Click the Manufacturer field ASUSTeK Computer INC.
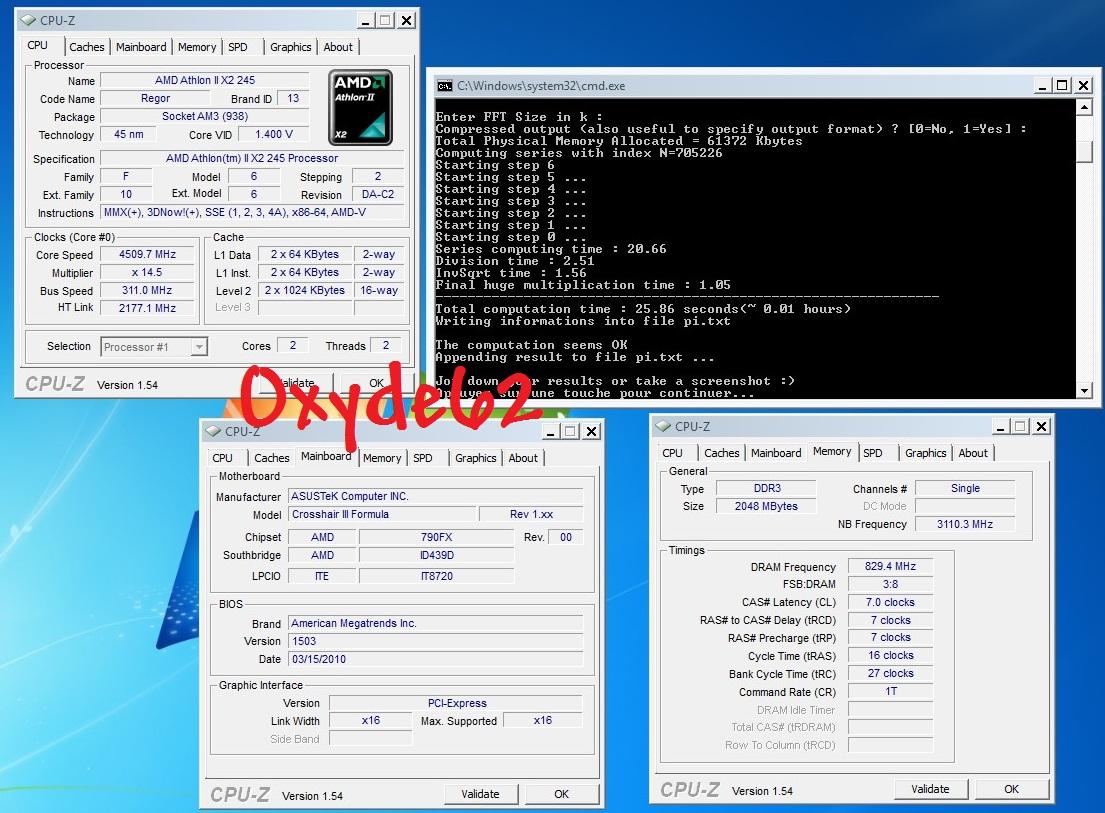Viewport: 1105px width, 813px height. (x=436, y=496)
